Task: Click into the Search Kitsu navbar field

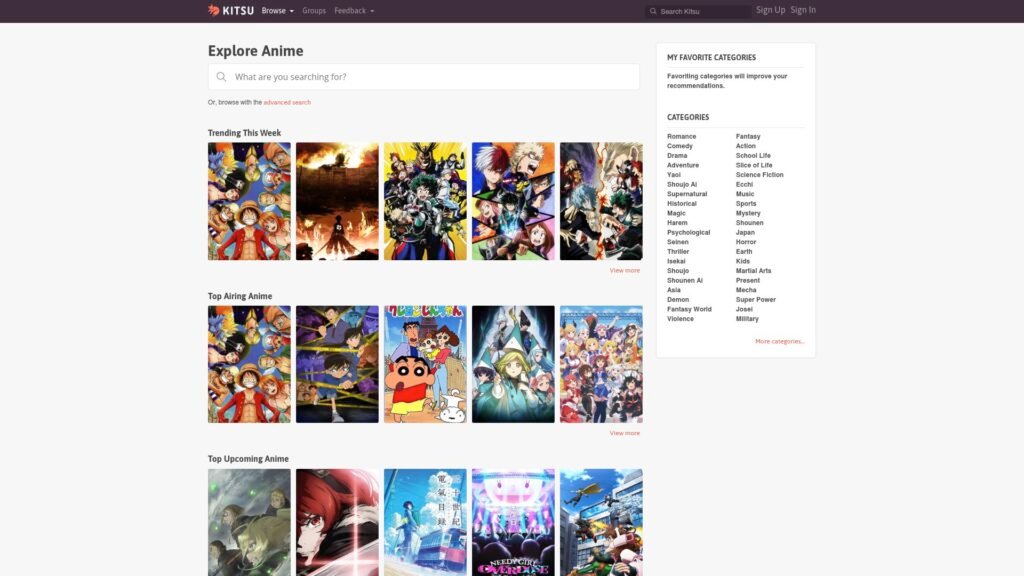Action: coord(703,12)
